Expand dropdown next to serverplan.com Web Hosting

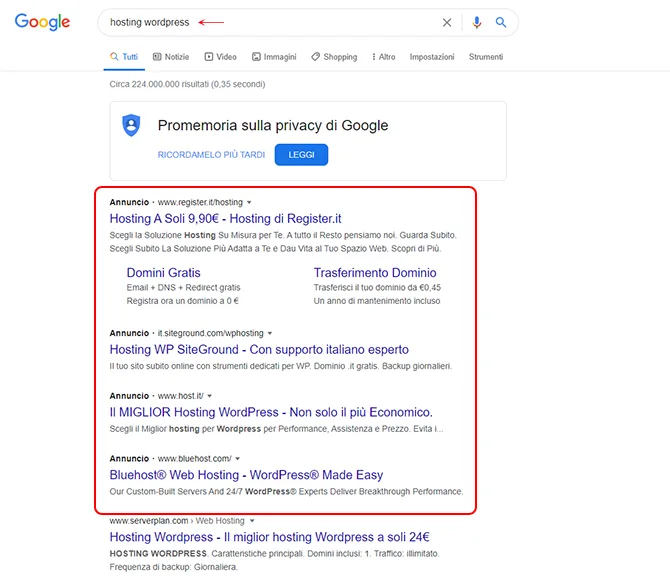252,520
